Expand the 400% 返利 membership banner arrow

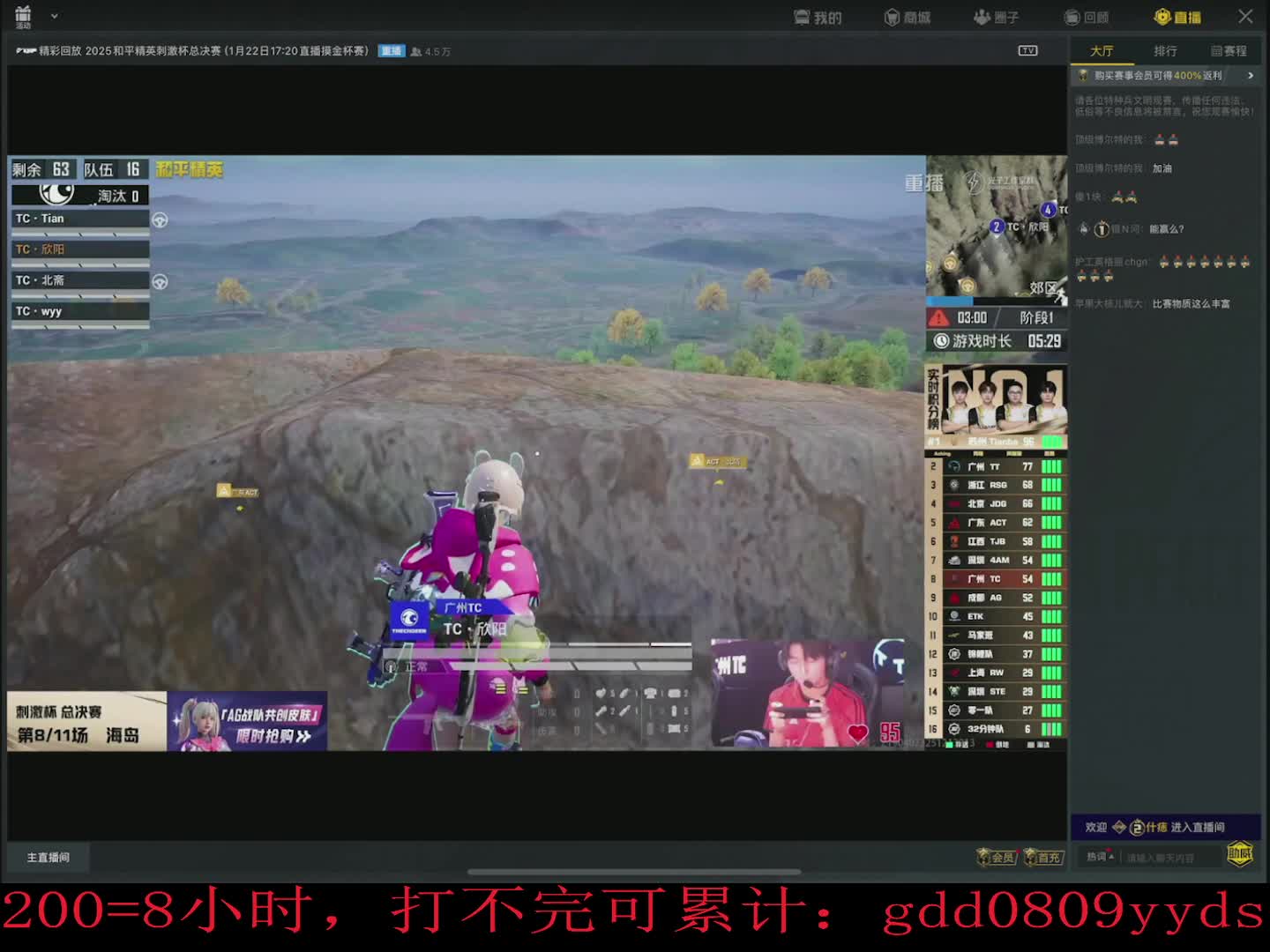[x=1251, y=76]
